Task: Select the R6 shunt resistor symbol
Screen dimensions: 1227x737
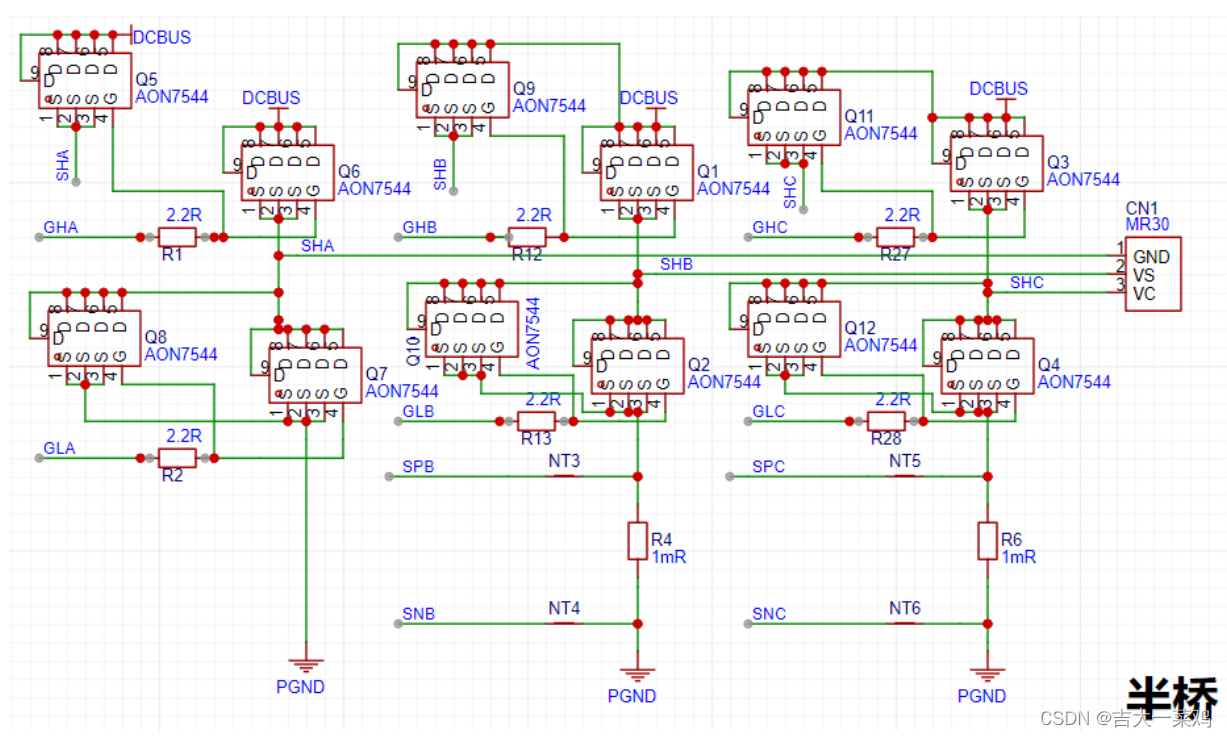Action: (987, 540)
